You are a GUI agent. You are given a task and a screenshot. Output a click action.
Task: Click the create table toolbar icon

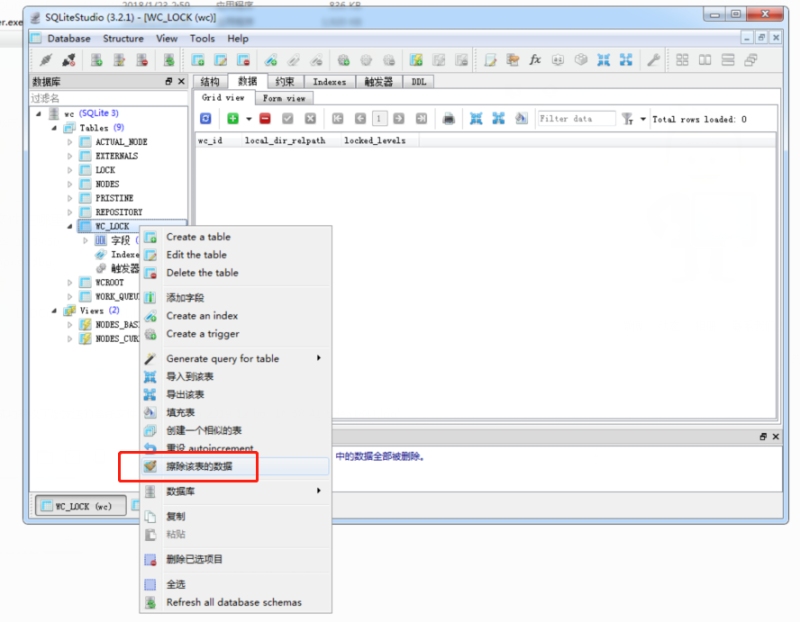(x=198, y=60)
